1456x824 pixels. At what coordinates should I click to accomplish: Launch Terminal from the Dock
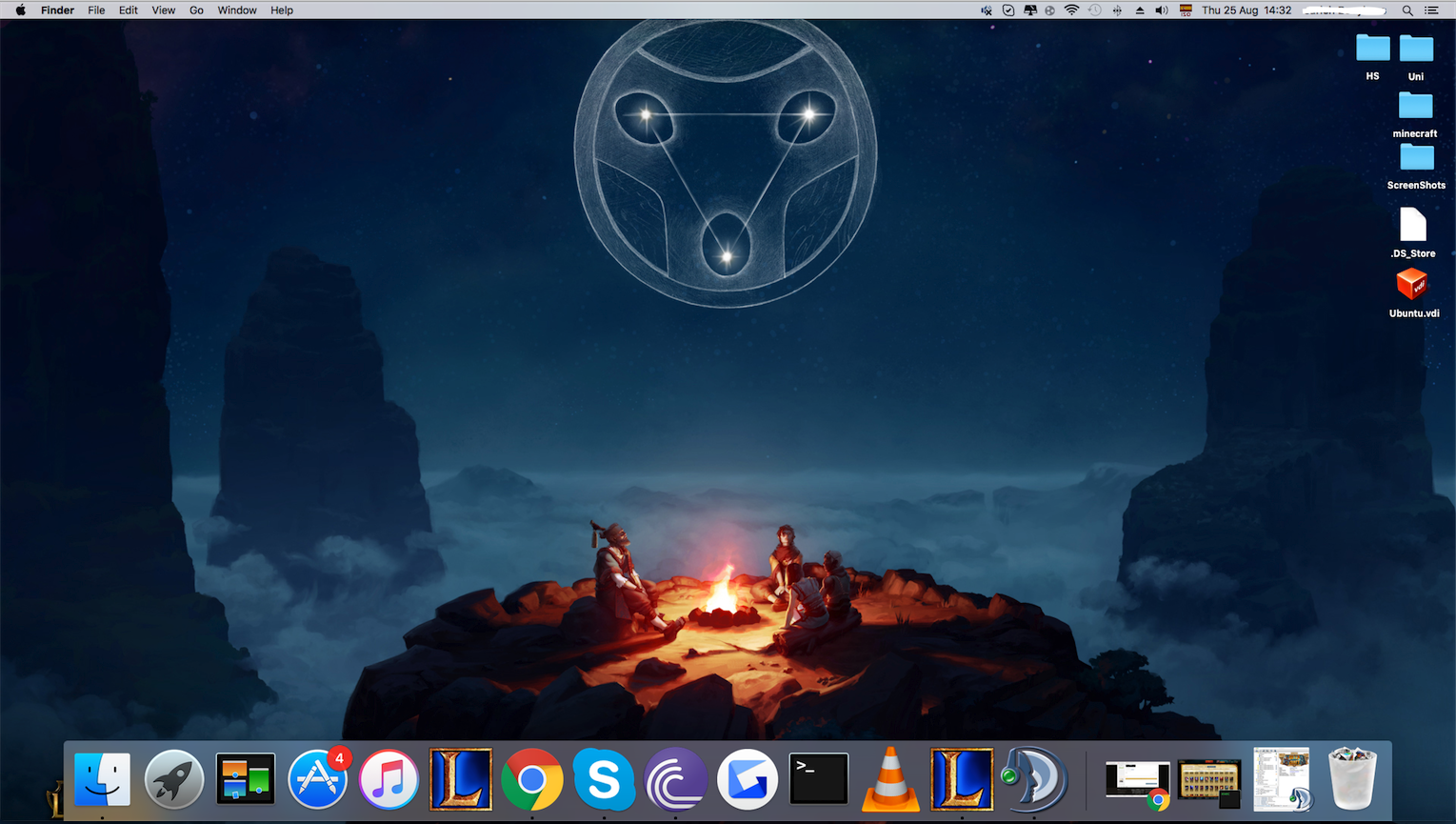[x=819, y=779]
